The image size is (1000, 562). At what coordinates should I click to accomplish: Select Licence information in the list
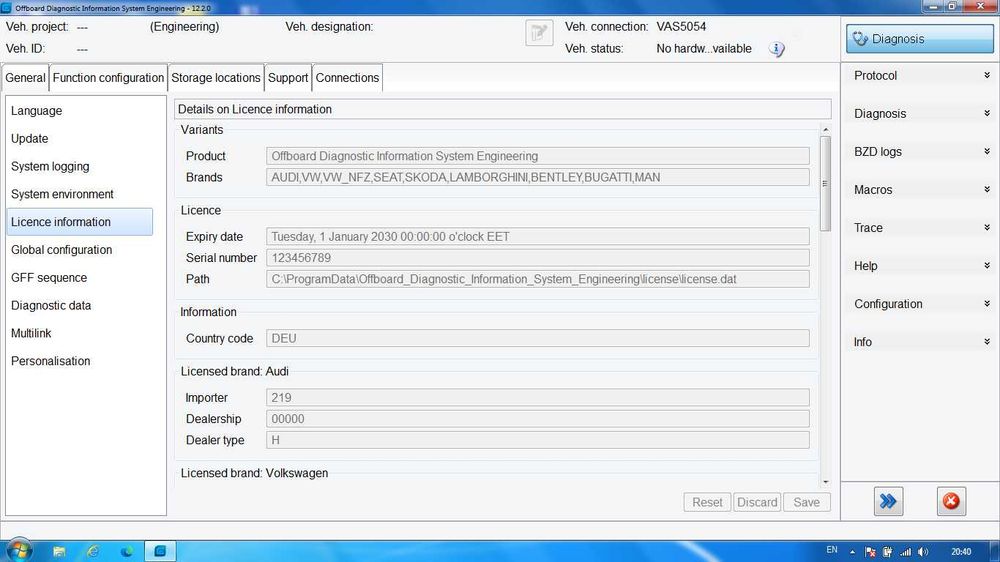(x=80, y=222)
